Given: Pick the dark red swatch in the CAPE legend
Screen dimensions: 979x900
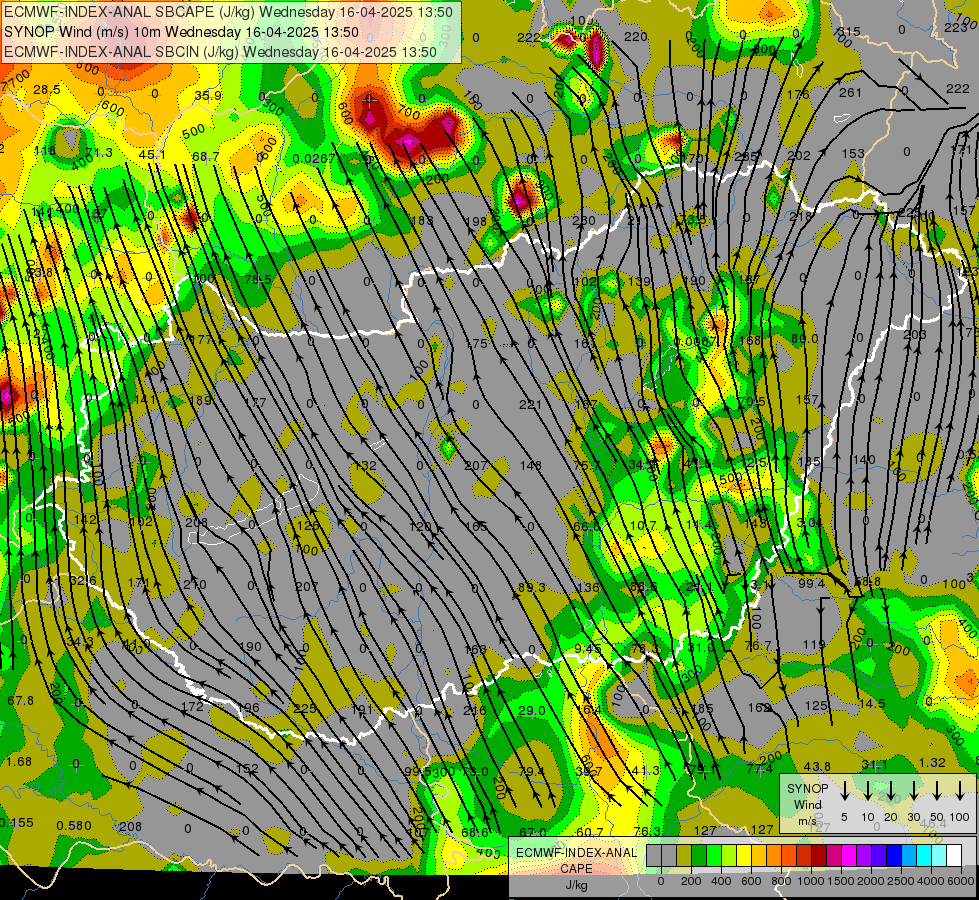Looking at the screenshot, I should (x=819, y=856).
